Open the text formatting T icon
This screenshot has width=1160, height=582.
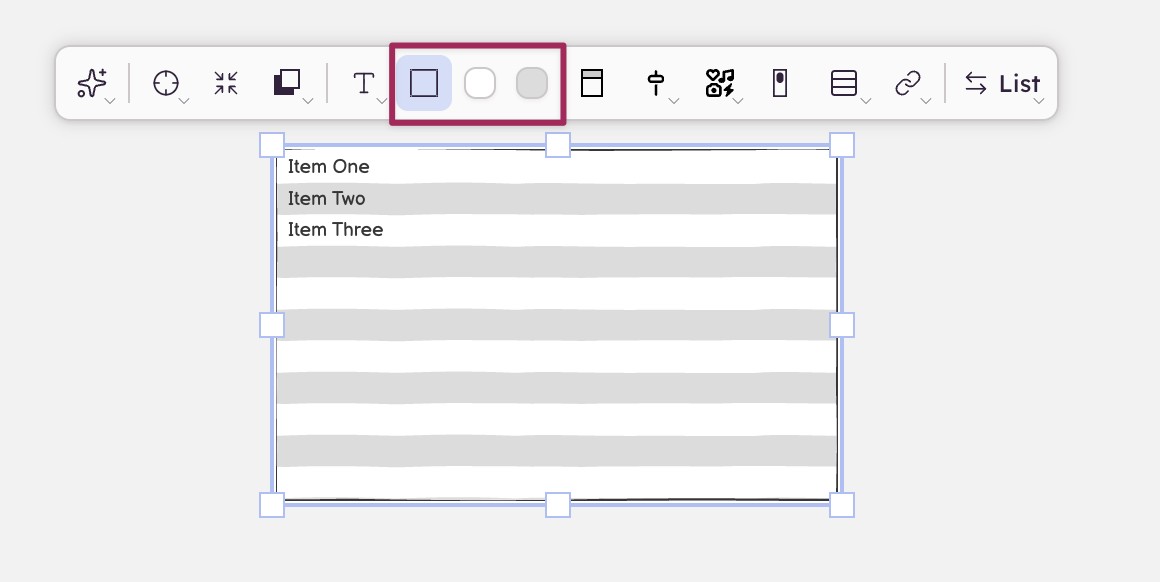tap(365, 83)
